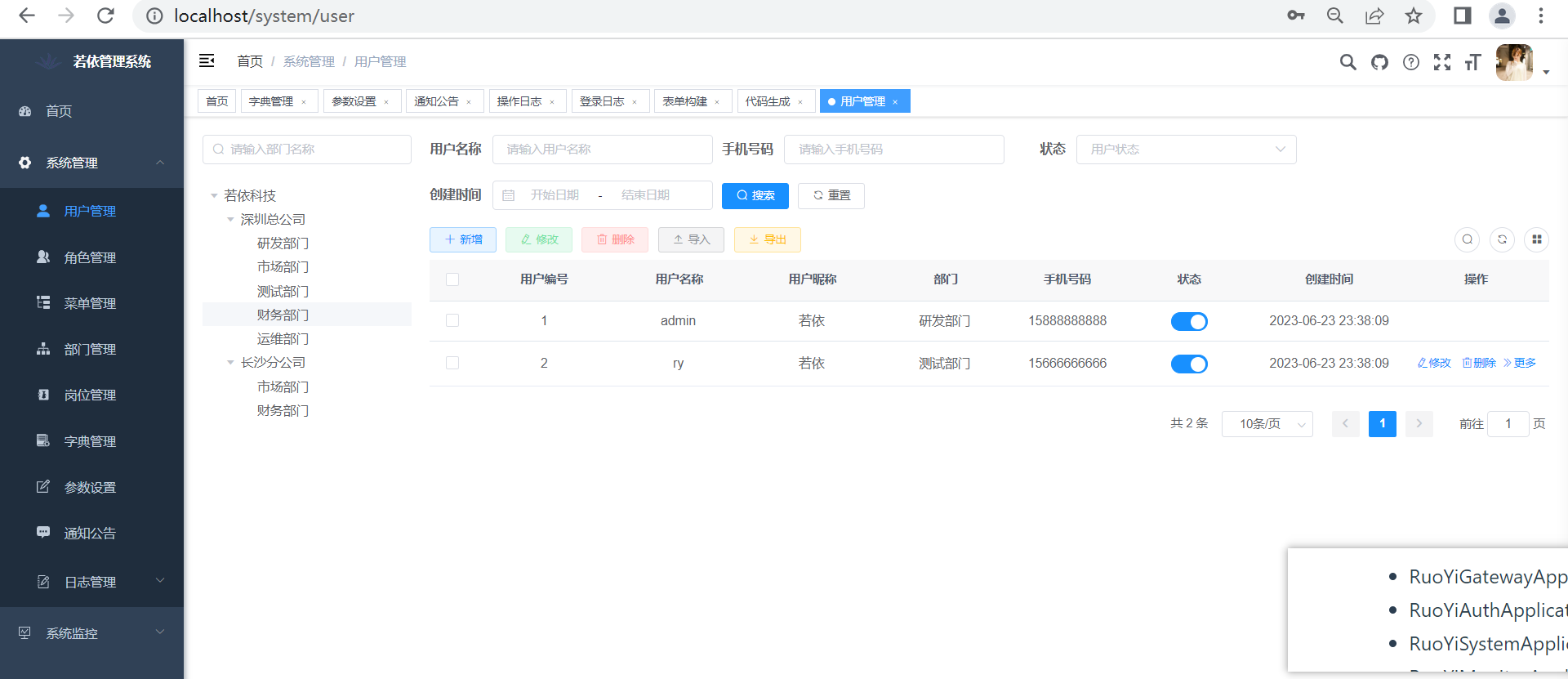1568x679 pixels.
Task: Open the help document icon
Action: point(1411,62)
